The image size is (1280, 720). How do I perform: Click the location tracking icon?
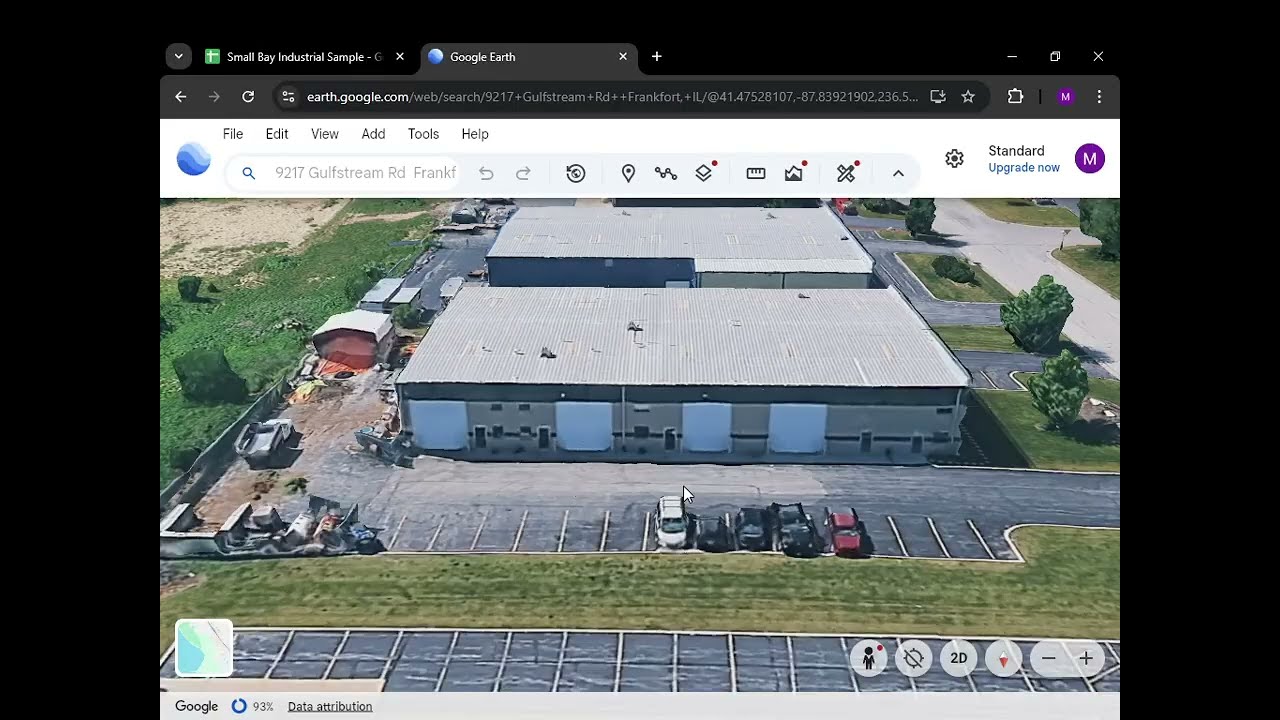coord(913,658)
